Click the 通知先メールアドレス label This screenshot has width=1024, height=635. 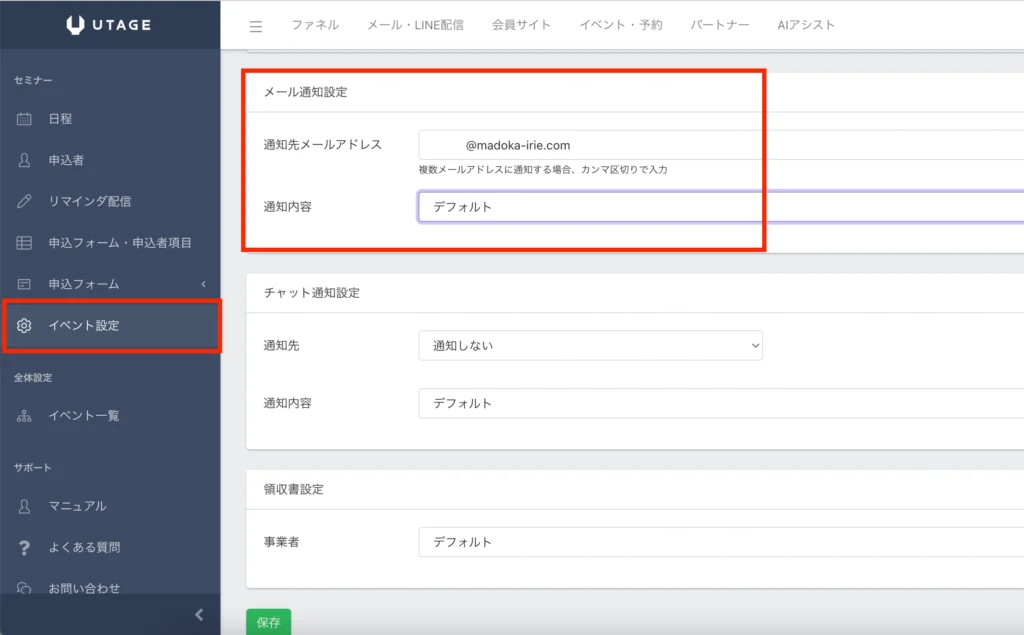click(x=323, y=145)
